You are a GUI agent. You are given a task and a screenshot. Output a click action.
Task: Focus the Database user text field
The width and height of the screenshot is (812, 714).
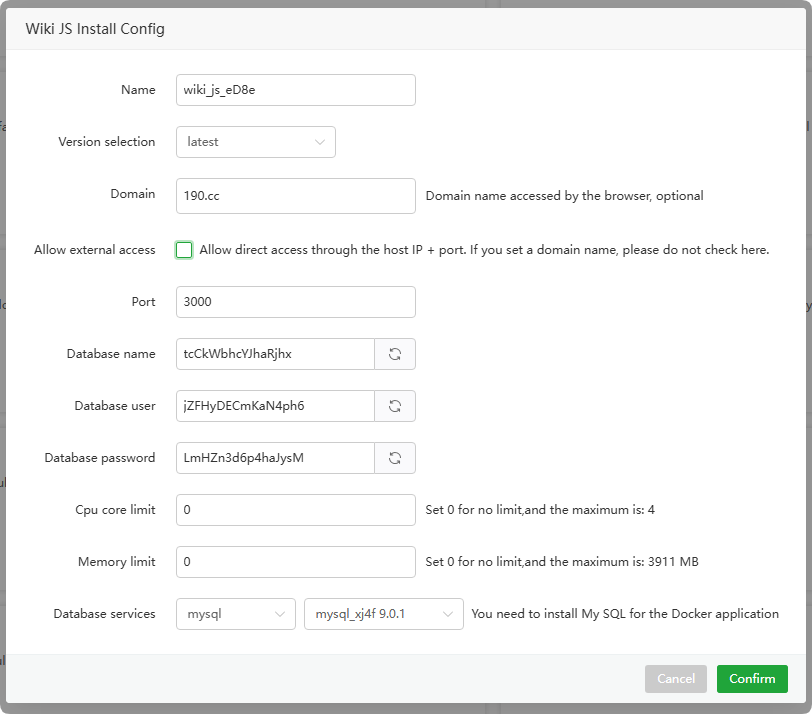click(x=275, y=406)
